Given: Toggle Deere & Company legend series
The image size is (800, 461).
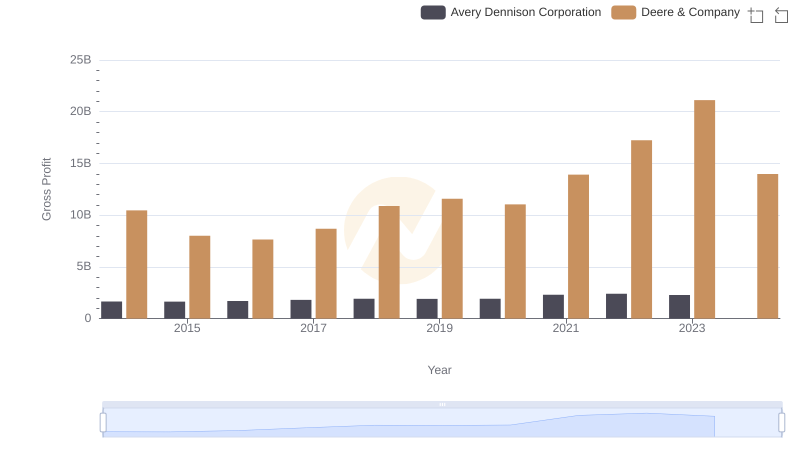Looking at the screenshot, I should click(676, 12).
